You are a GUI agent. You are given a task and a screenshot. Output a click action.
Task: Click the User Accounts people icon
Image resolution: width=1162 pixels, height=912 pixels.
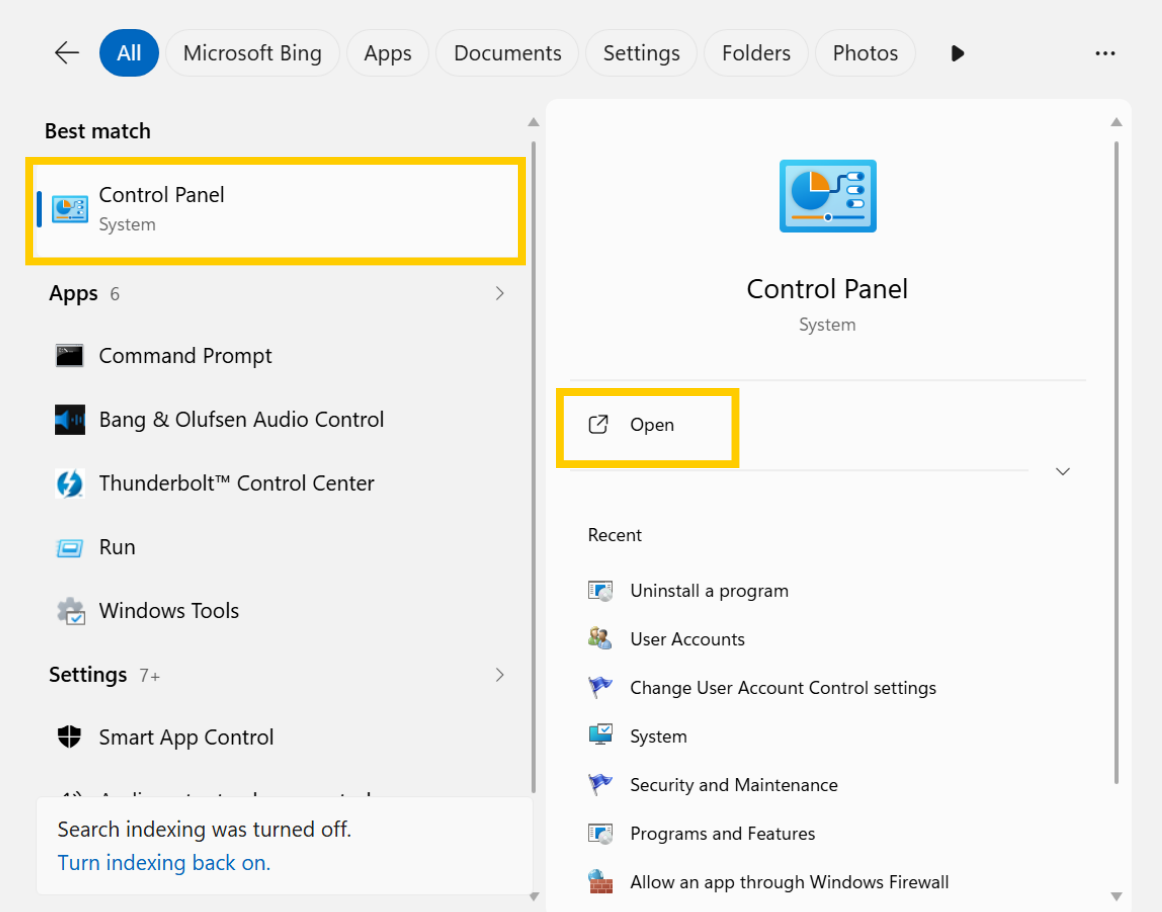click(600, 639)
